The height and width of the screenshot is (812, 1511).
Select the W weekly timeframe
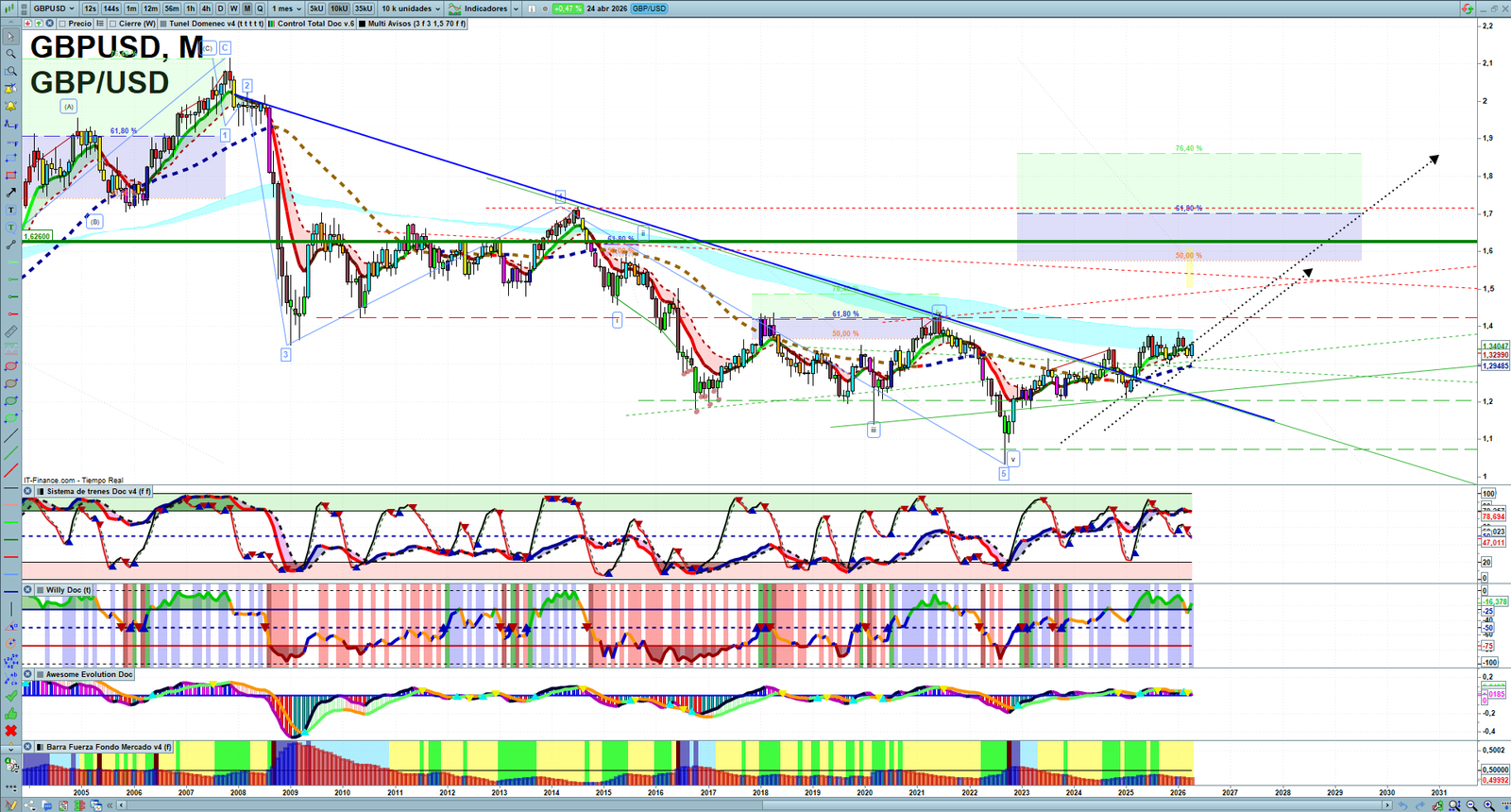233,8
